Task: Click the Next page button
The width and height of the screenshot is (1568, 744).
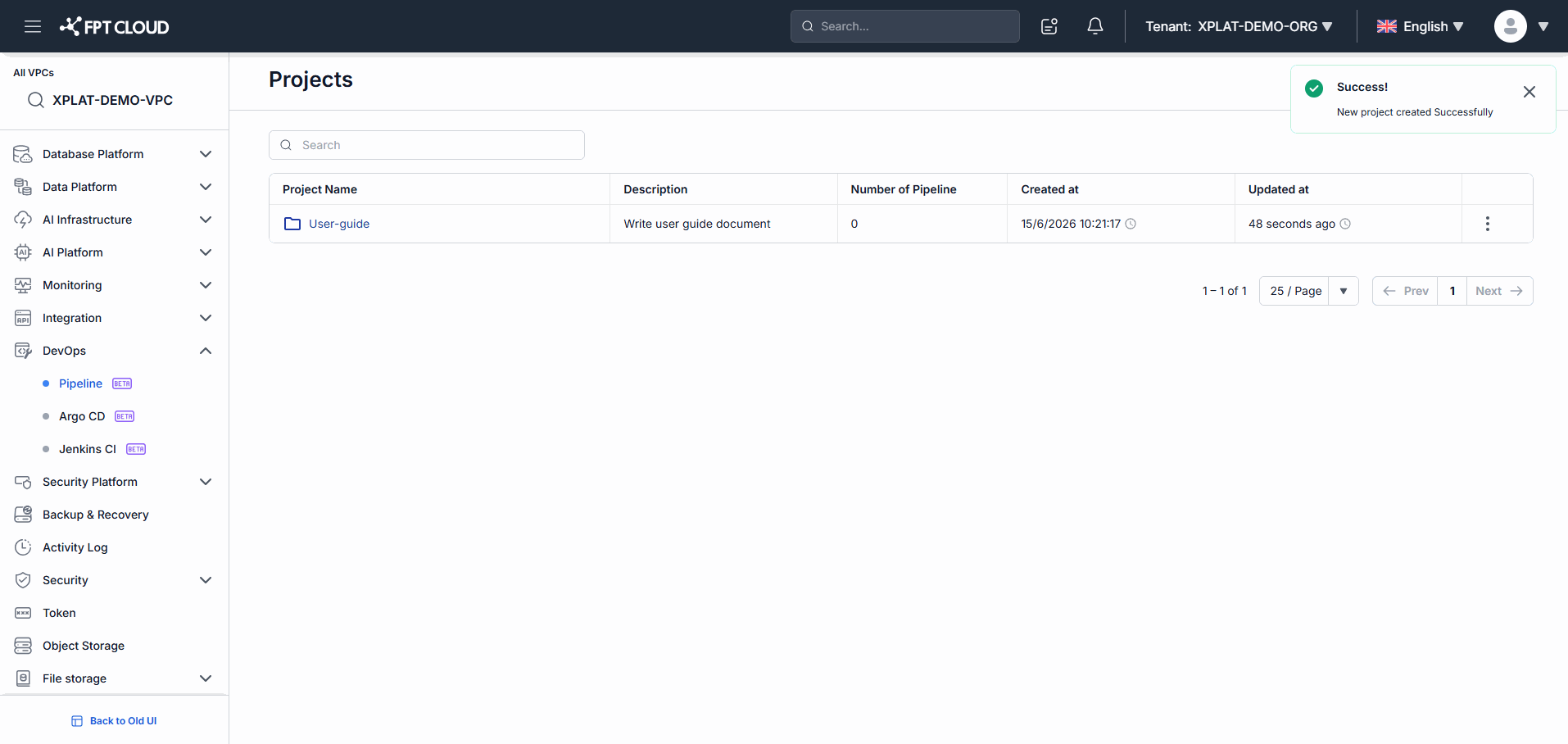Action: pyautogui.click(x=1499, y=291)
